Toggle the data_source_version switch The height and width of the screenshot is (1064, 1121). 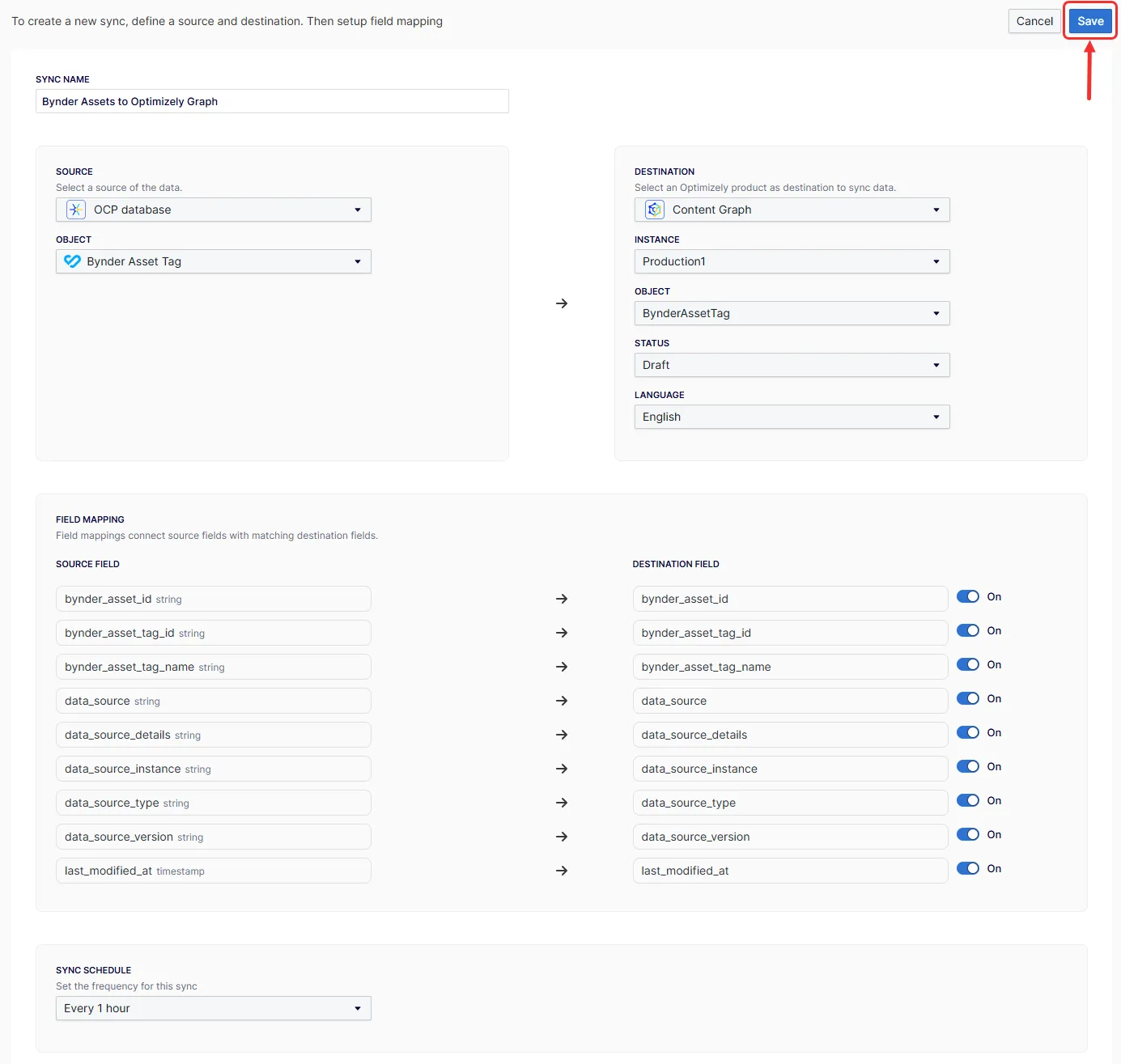click(968, 835)
